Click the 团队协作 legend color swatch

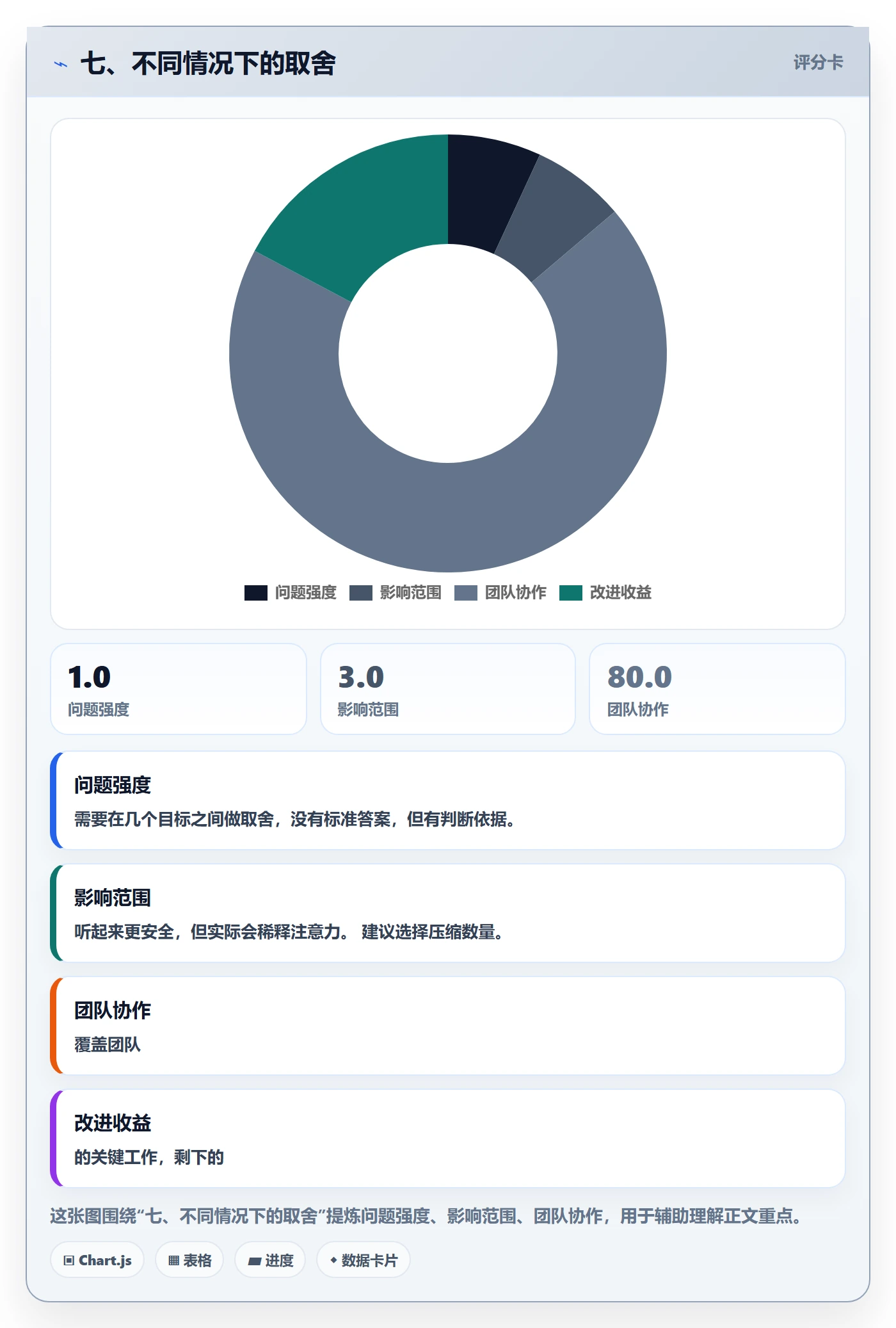point(466,593)
